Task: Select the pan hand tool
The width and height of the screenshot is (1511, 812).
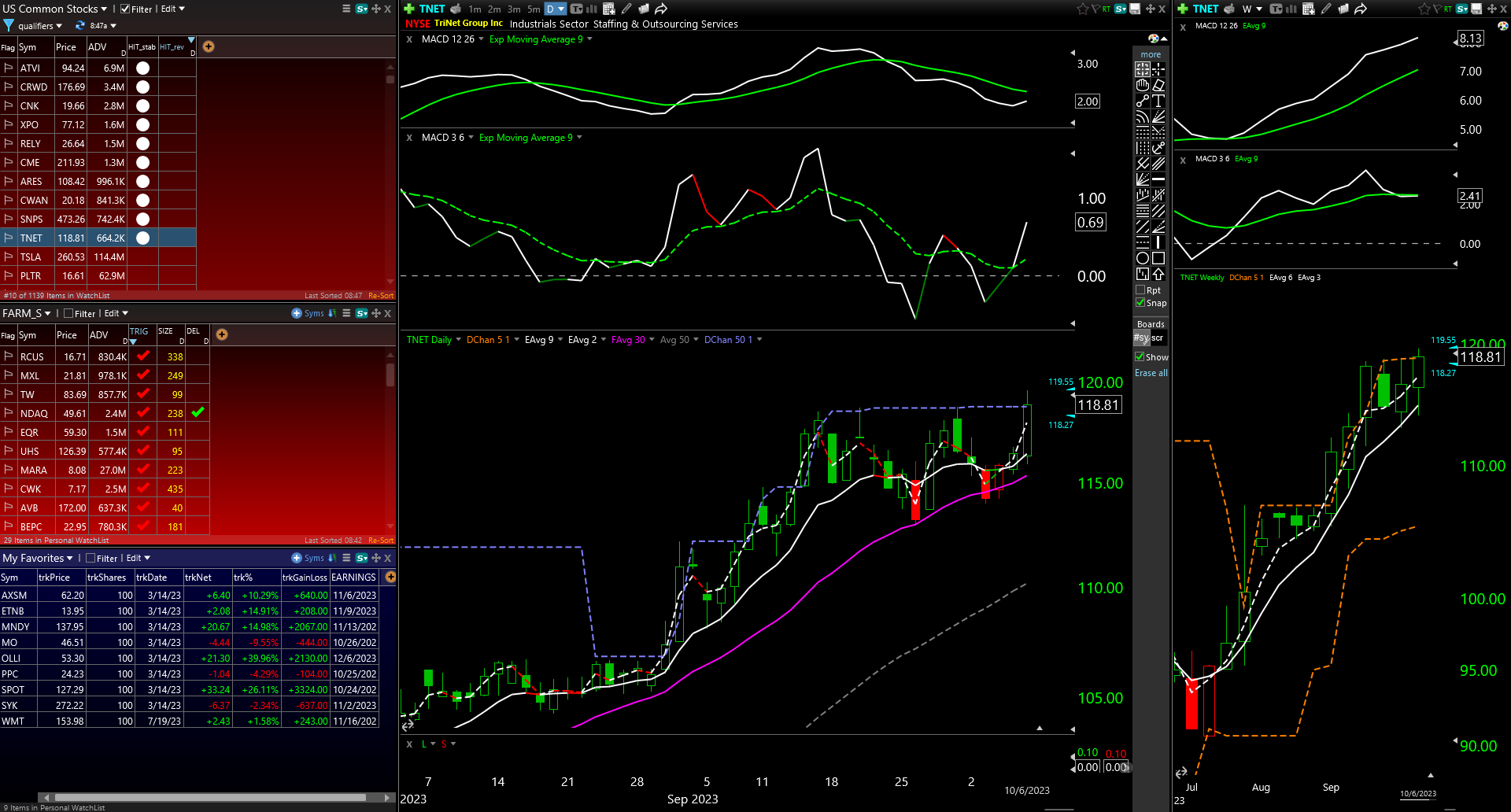Action: 1143,85
